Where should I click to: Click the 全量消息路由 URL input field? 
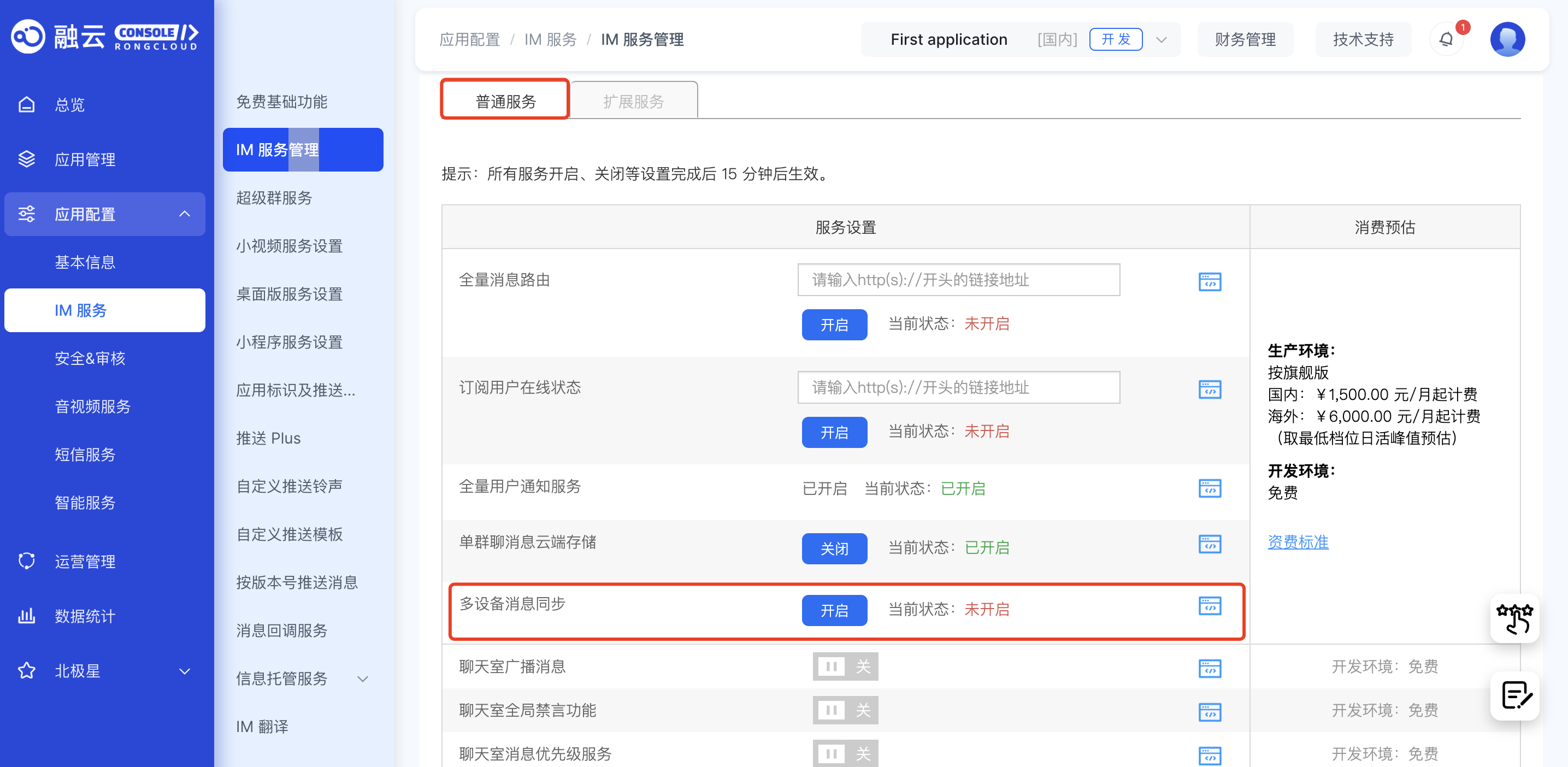click(958, 280)
